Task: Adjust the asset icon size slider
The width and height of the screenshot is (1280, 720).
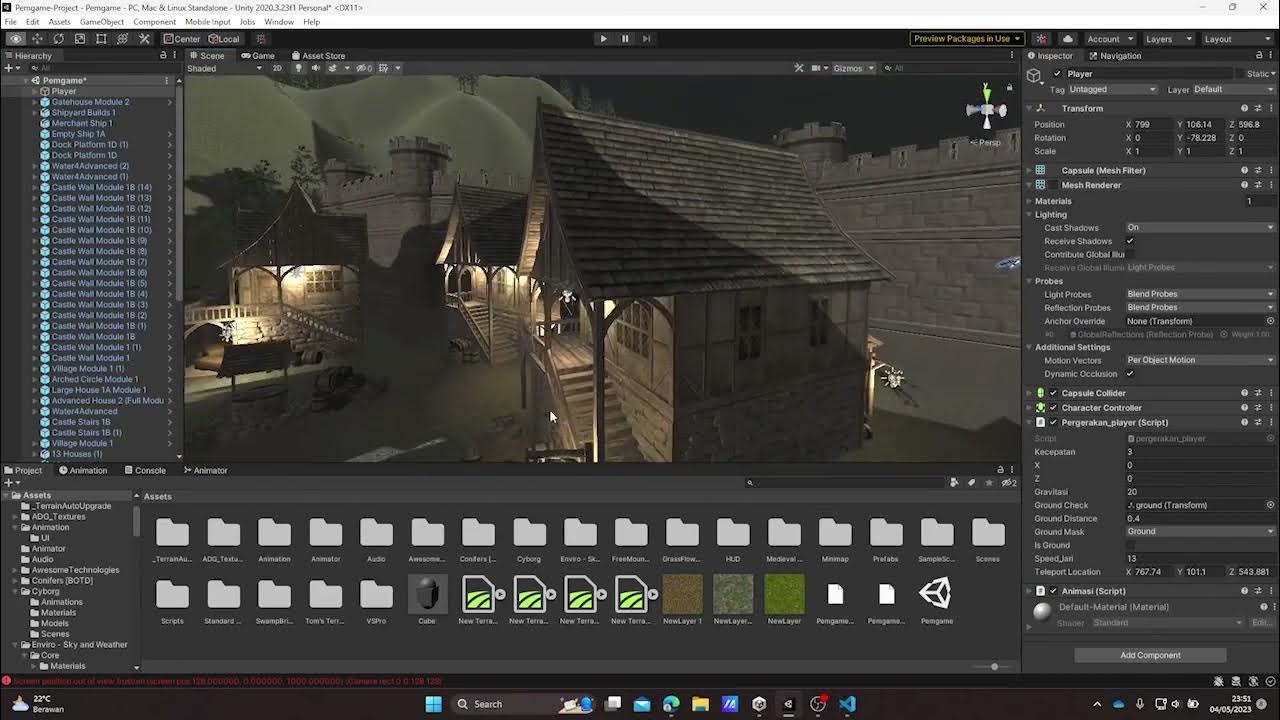Action: [994, 667]
